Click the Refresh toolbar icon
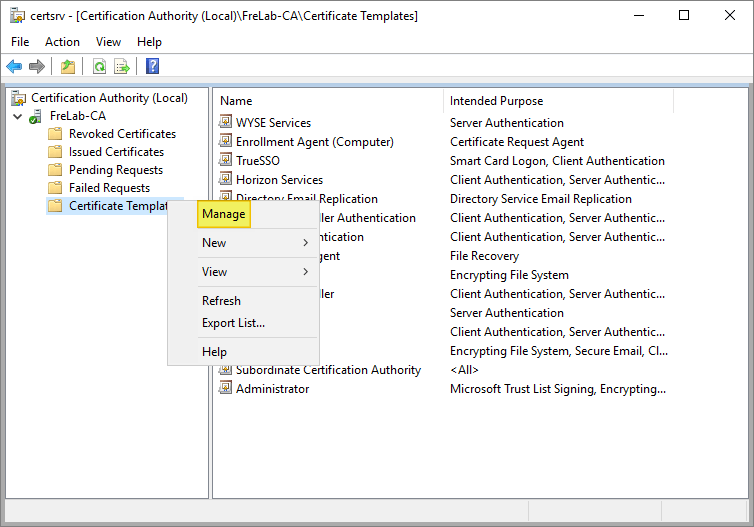Viewport: 754px width, 527px height. coord(99,67)
